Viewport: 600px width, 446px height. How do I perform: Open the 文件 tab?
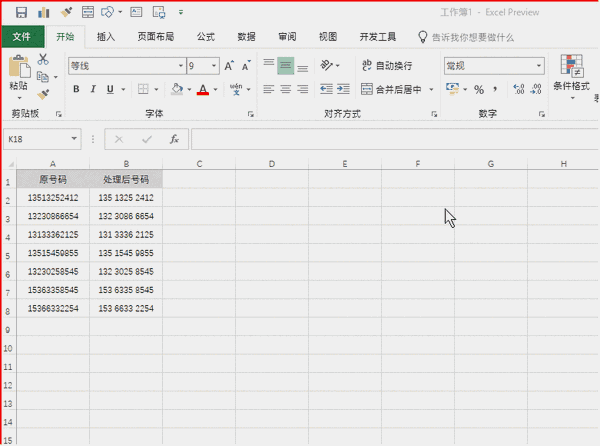(x=21, y=37)
